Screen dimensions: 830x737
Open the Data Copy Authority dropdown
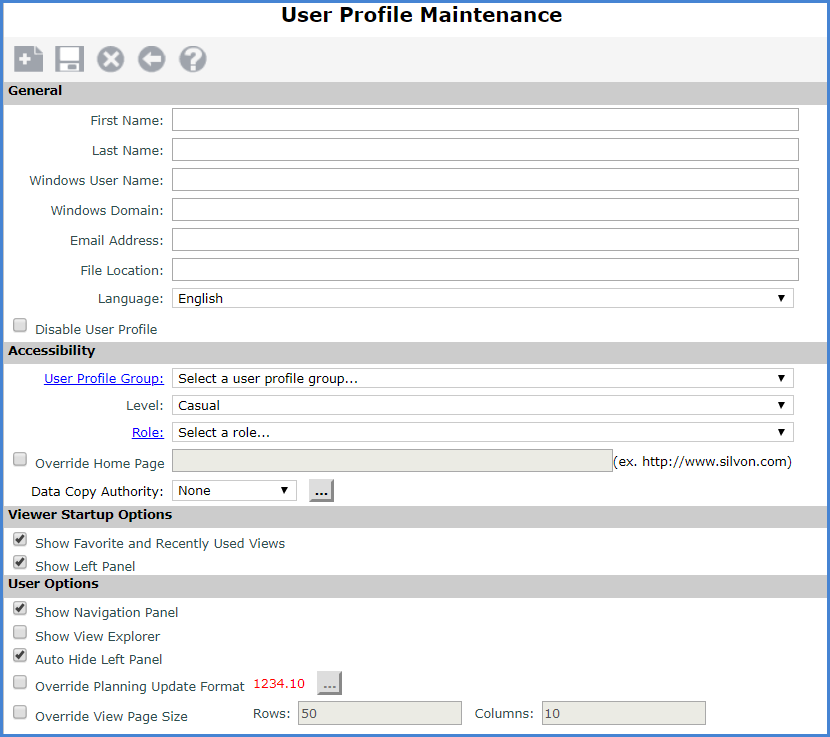pos(235,491)
